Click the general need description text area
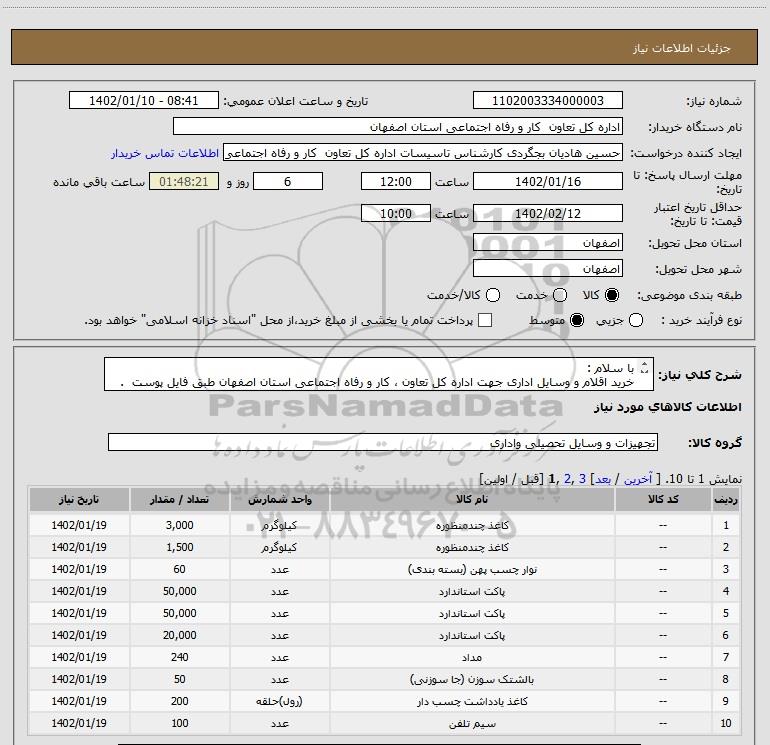 pos(379,374)
